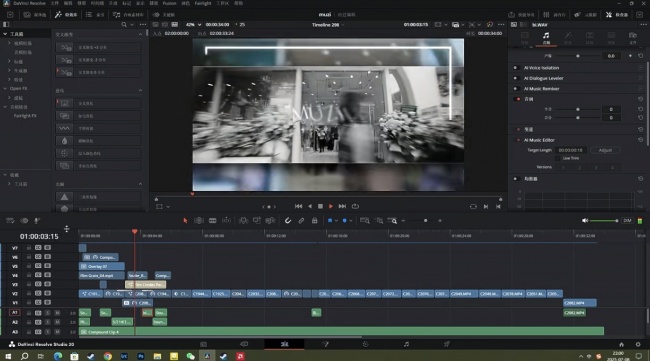Screen dimensions: 650x361
Task: Jump to the last frame
Action: [x=342, y=206]
